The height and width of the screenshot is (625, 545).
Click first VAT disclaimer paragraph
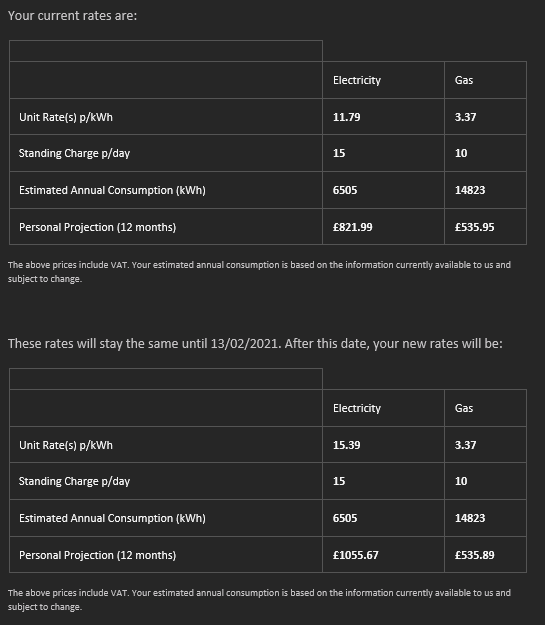[x=259, y=272]
